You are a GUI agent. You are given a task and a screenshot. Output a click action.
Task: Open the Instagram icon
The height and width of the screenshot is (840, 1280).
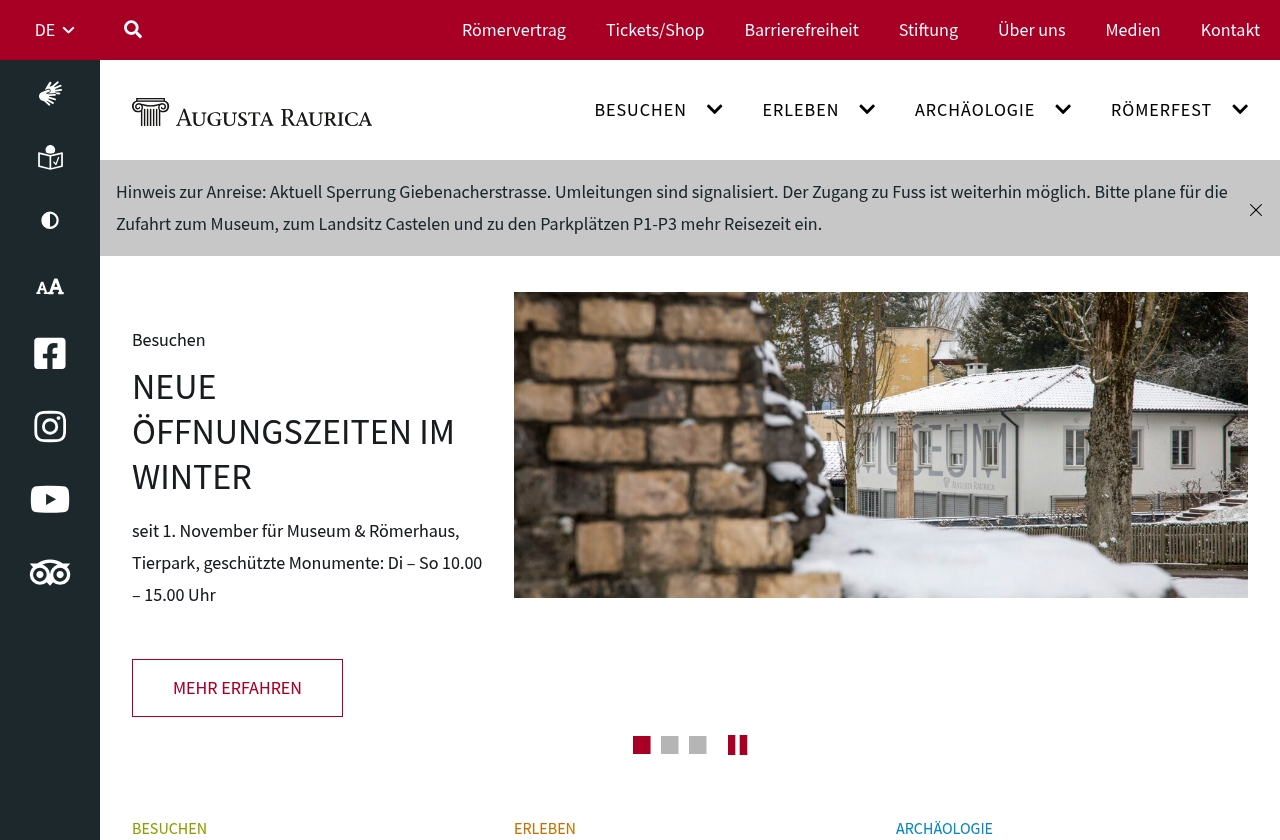tap(50, 426)
